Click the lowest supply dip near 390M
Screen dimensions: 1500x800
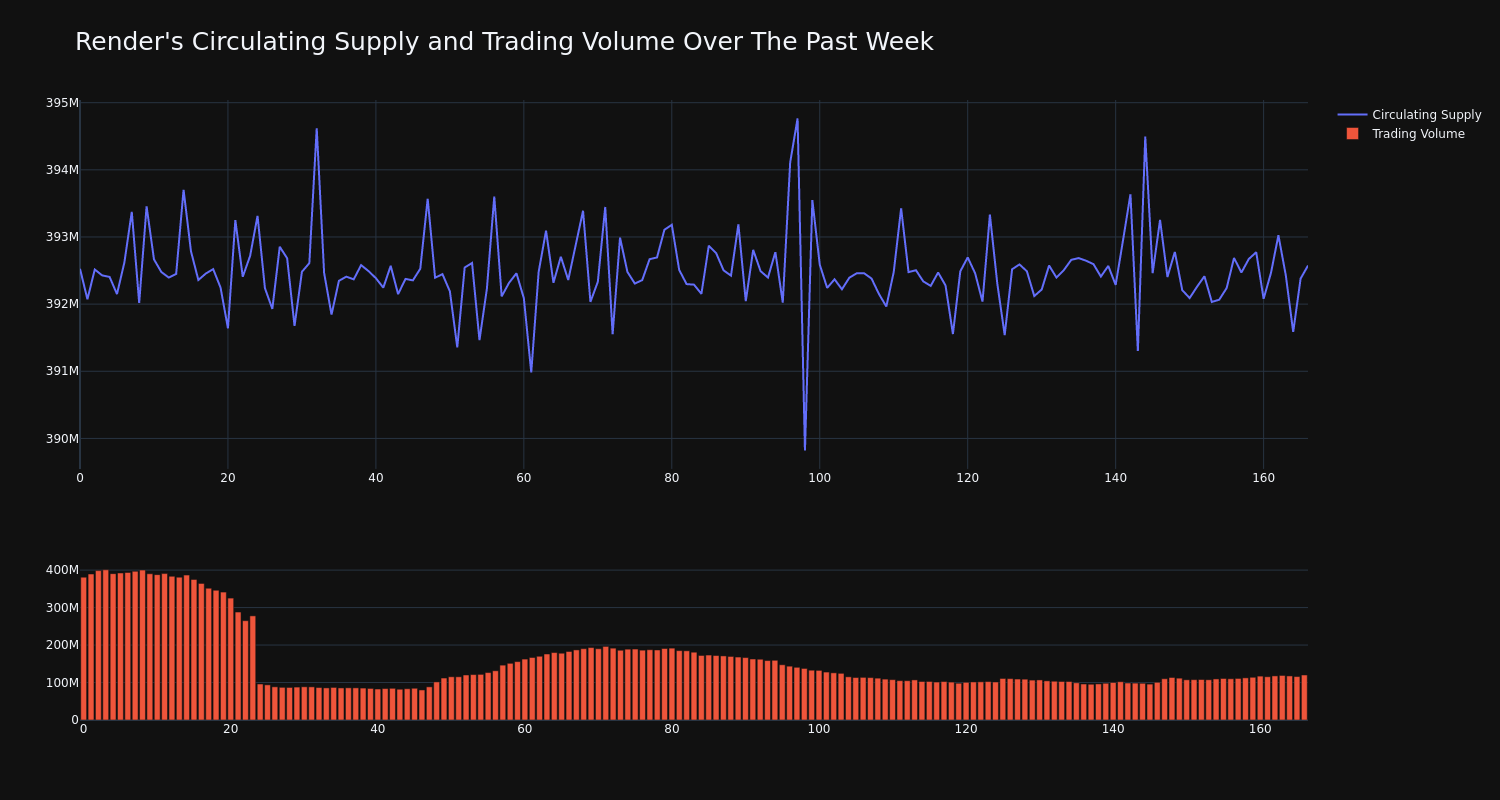pyautogui.click(x=805, y=449)
